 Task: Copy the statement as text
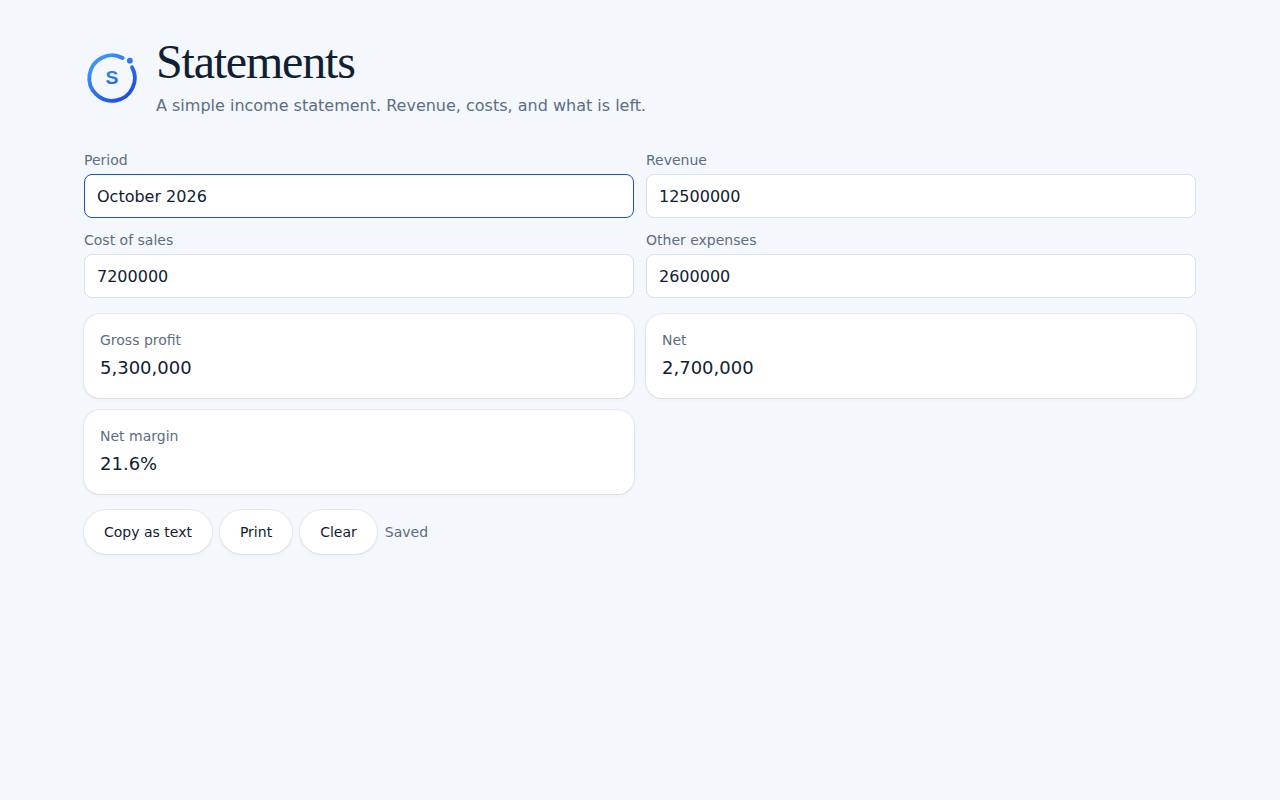tap(148, 532)
